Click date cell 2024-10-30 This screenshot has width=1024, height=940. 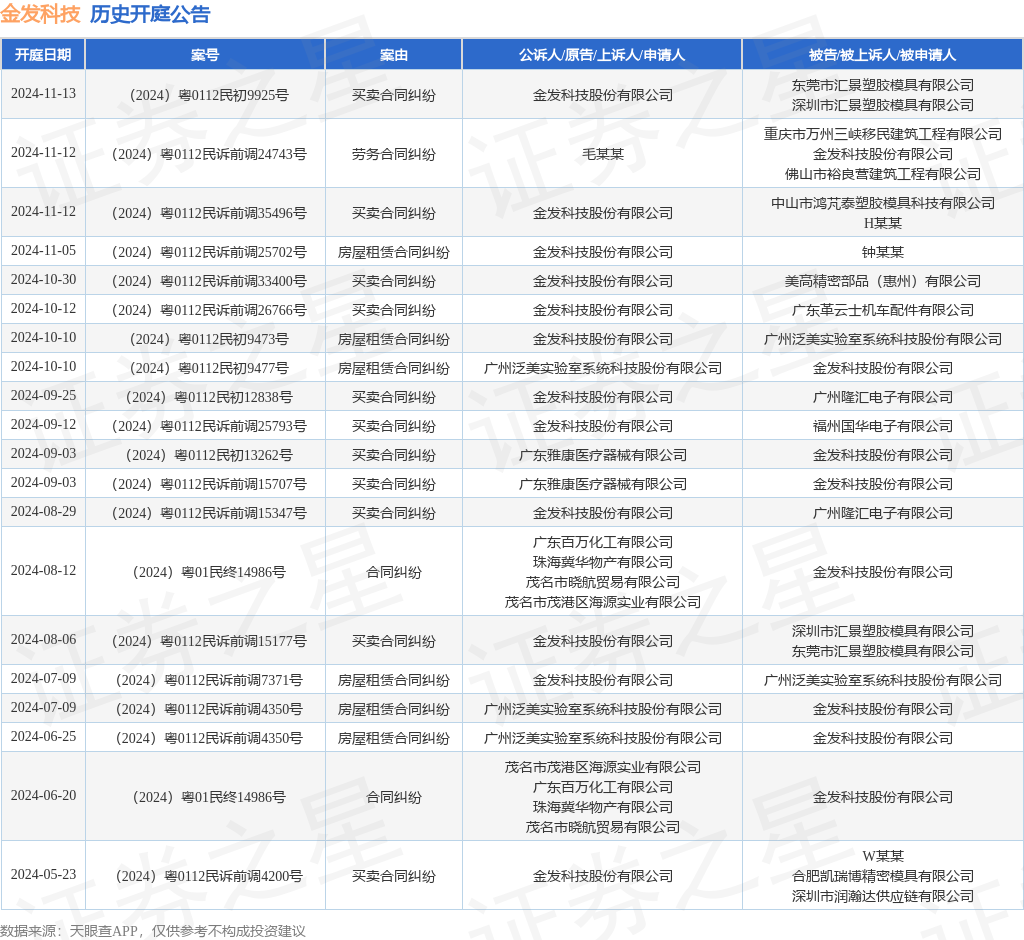[x=43, y=280]
